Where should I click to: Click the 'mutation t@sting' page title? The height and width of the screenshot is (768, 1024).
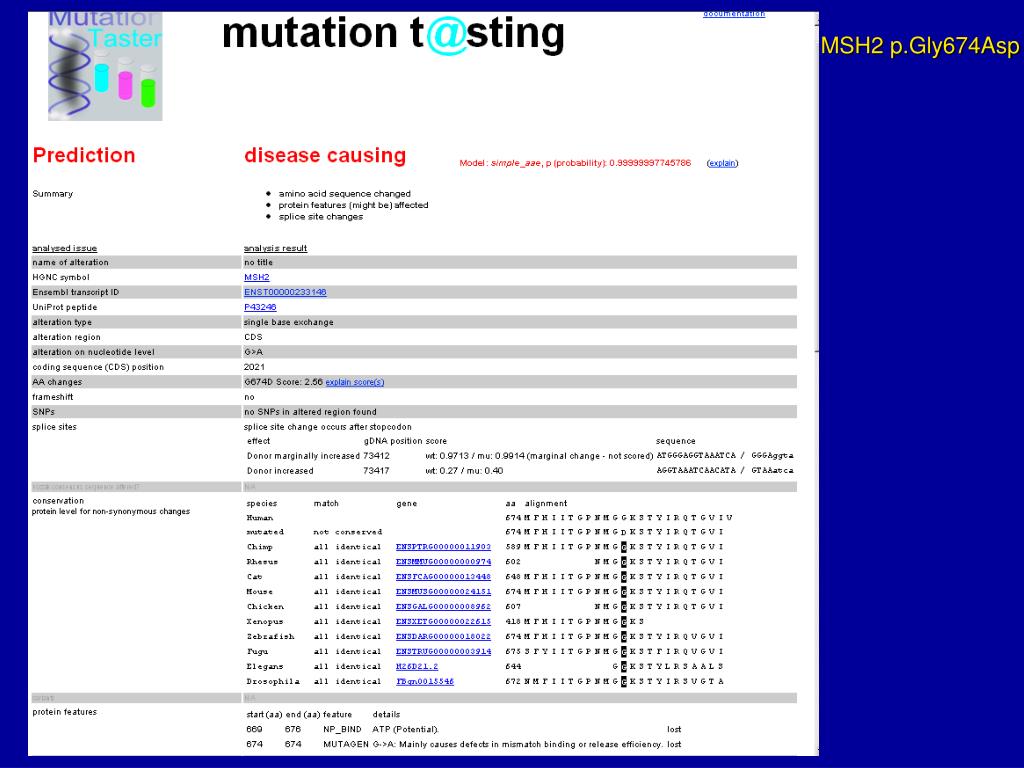[393, 34]
